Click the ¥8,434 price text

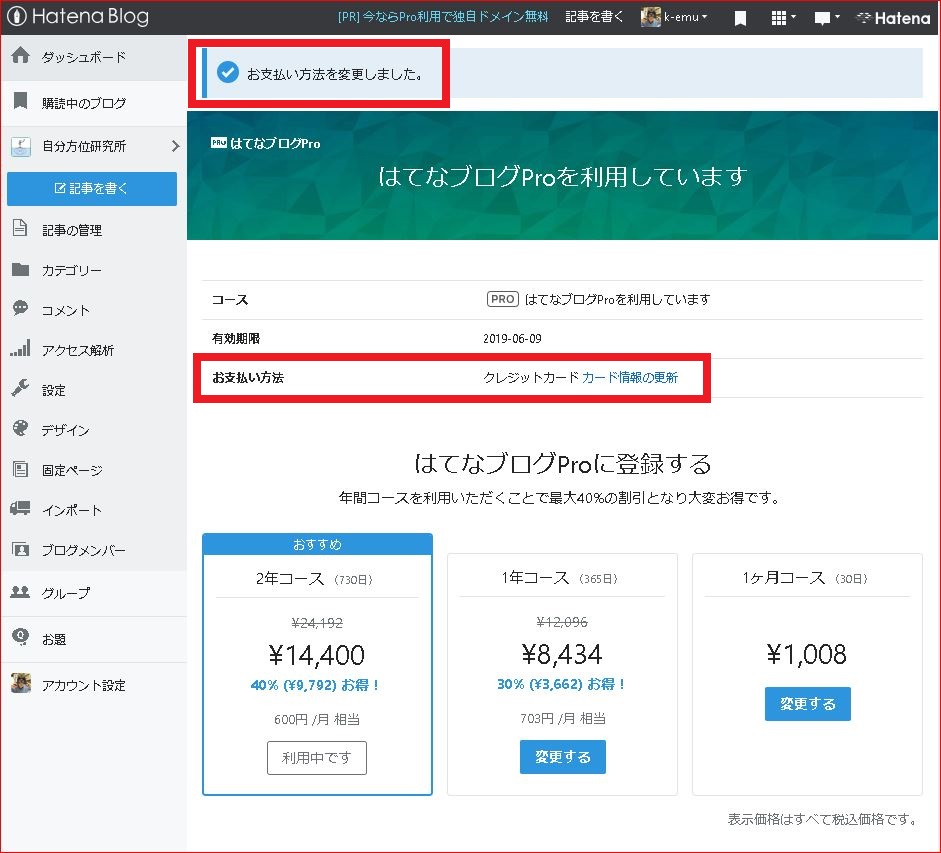click(562, 654)
